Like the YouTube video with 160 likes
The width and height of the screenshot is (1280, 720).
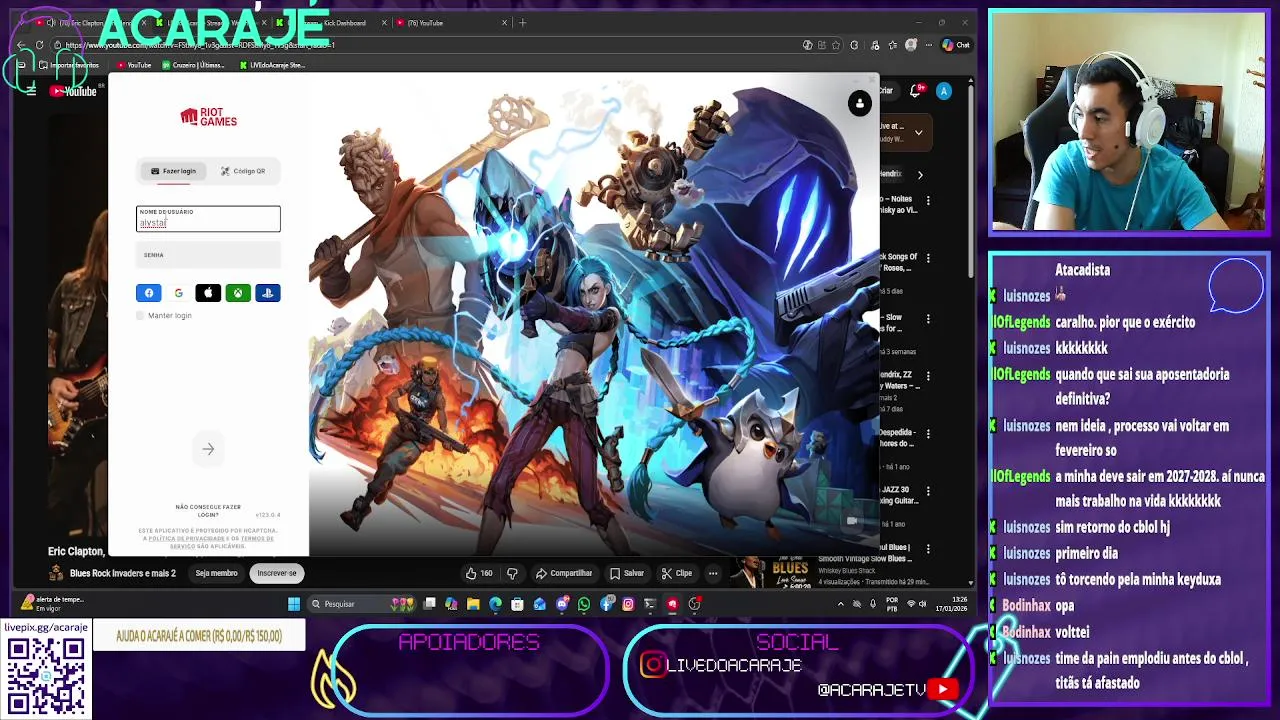point(479,573)
